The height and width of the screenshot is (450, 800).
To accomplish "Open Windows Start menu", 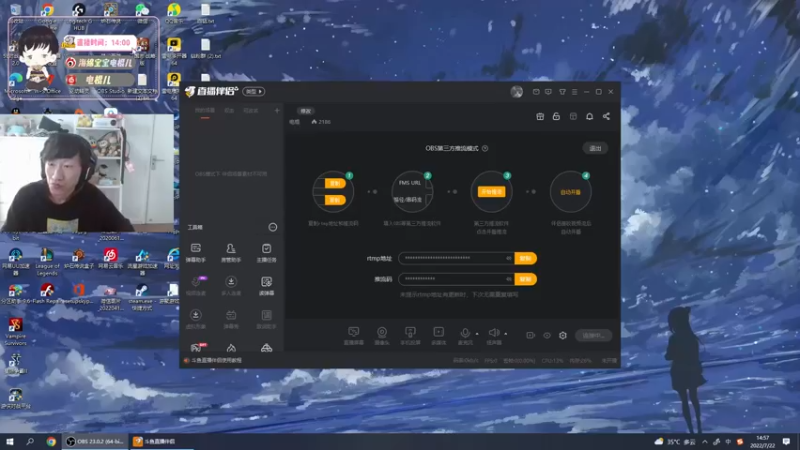I will pyautogui.click(x=9, y=441).
